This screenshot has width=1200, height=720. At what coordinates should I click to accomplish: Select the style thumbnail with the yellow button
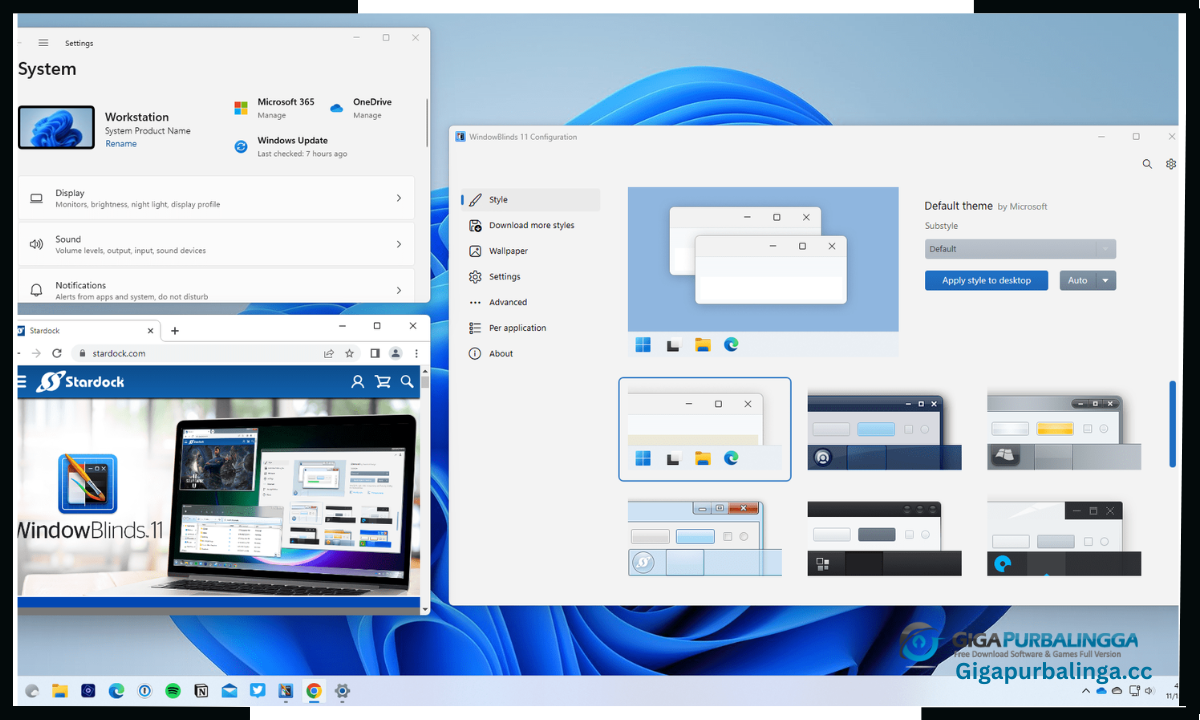(1064, 429)
